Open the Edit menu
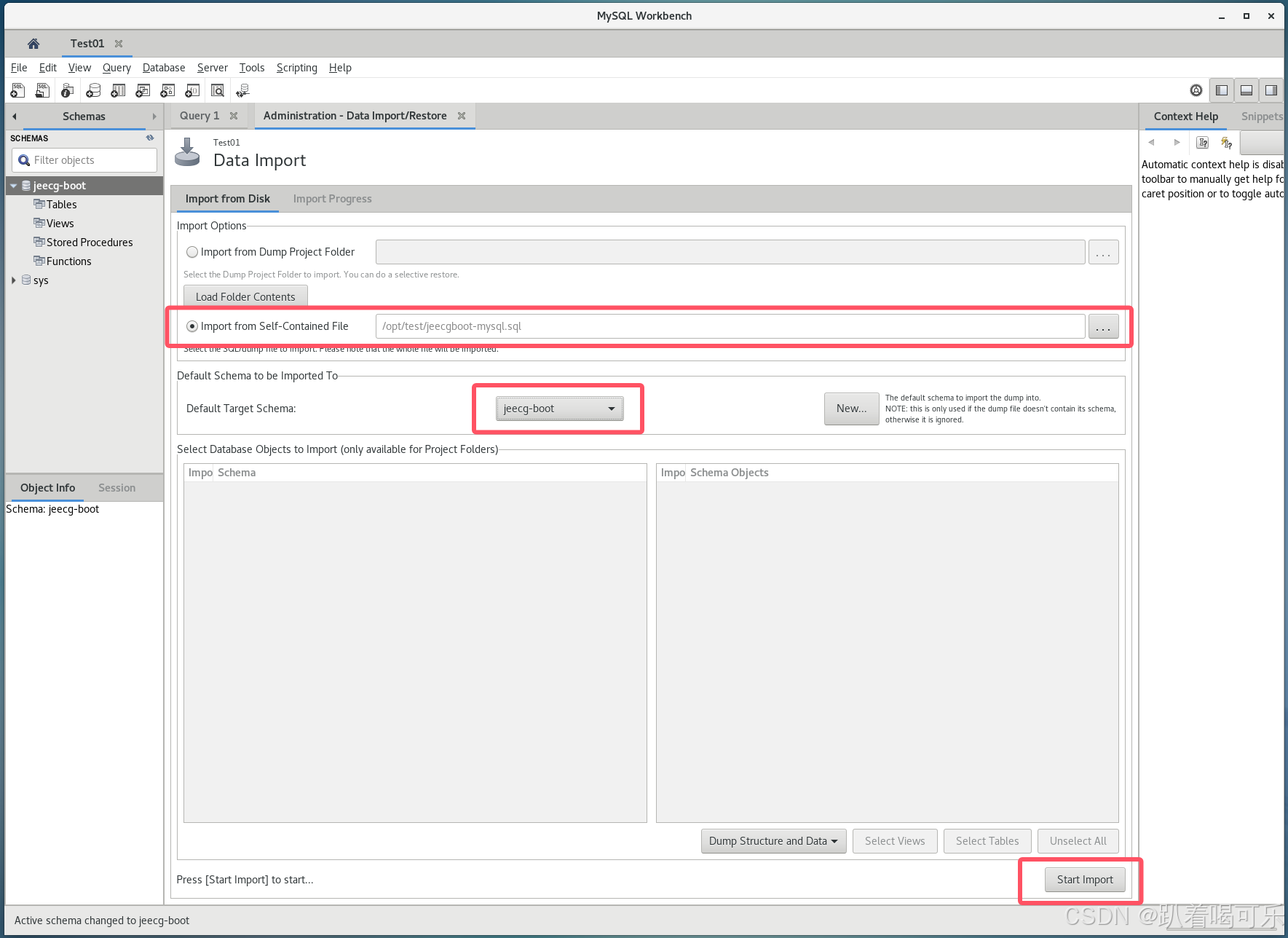Viewport: 1288px width, 938px height. [x=48, y=68]
